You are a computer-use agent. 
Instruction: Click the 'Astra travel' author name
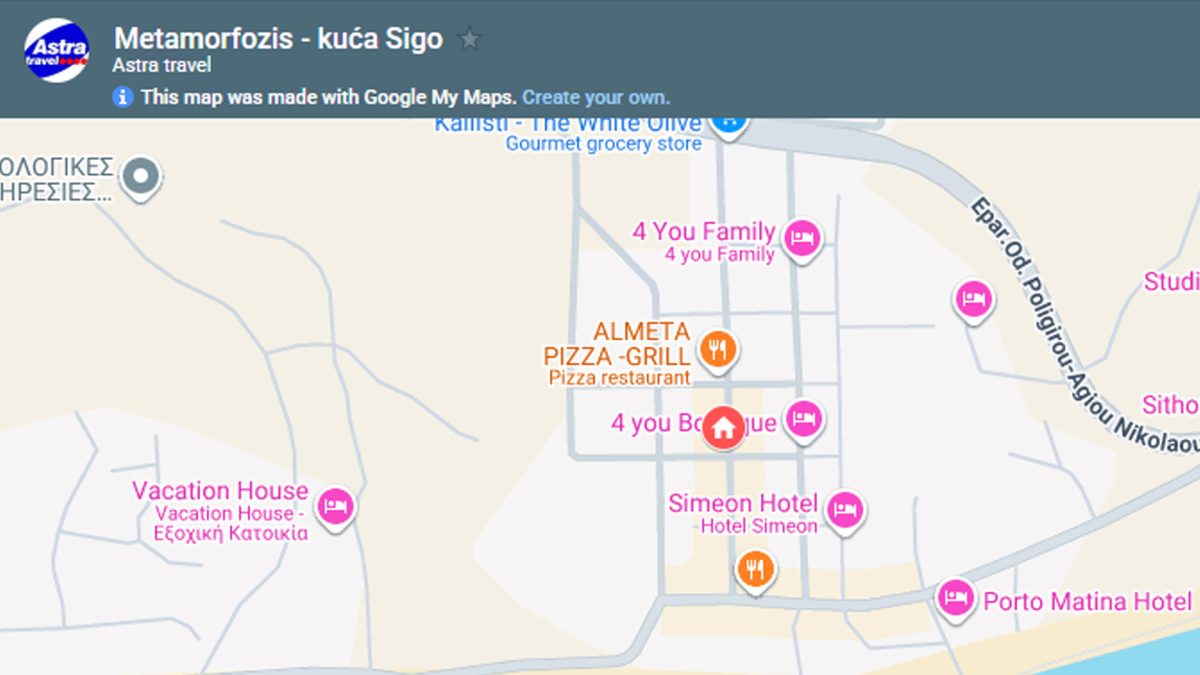point(162,67)
